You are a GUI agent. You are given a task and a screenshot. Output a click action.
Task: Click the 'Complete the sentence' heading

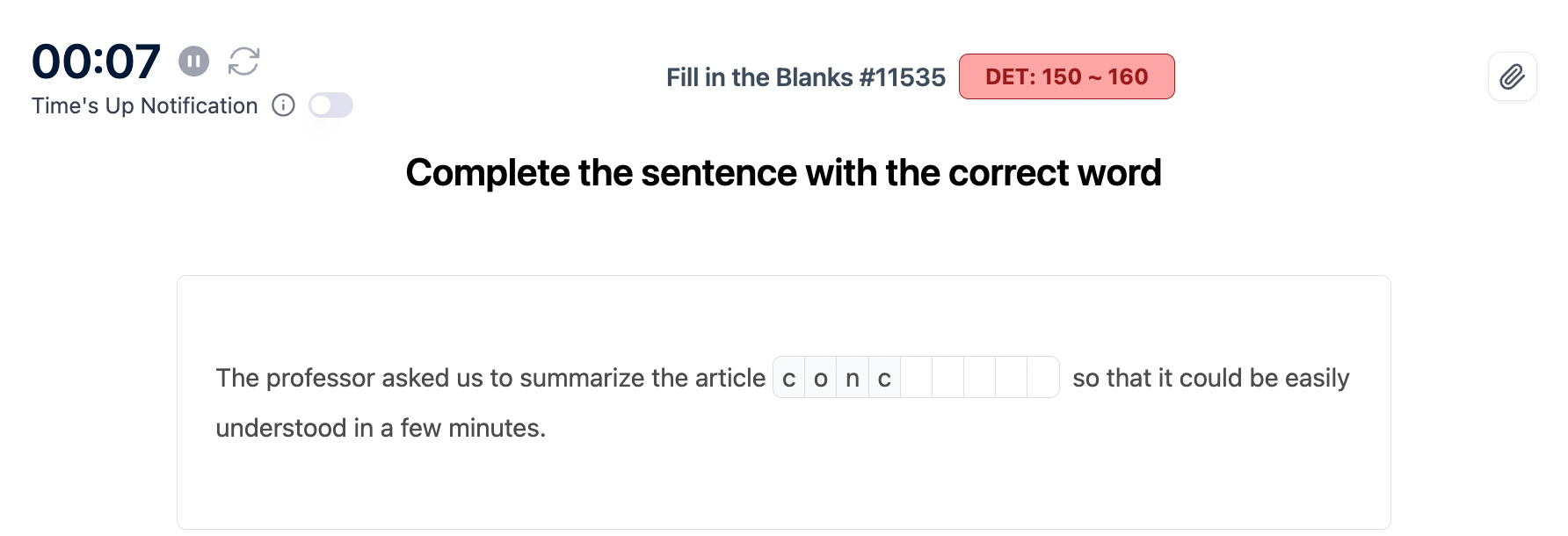click(x=783, y=173)
